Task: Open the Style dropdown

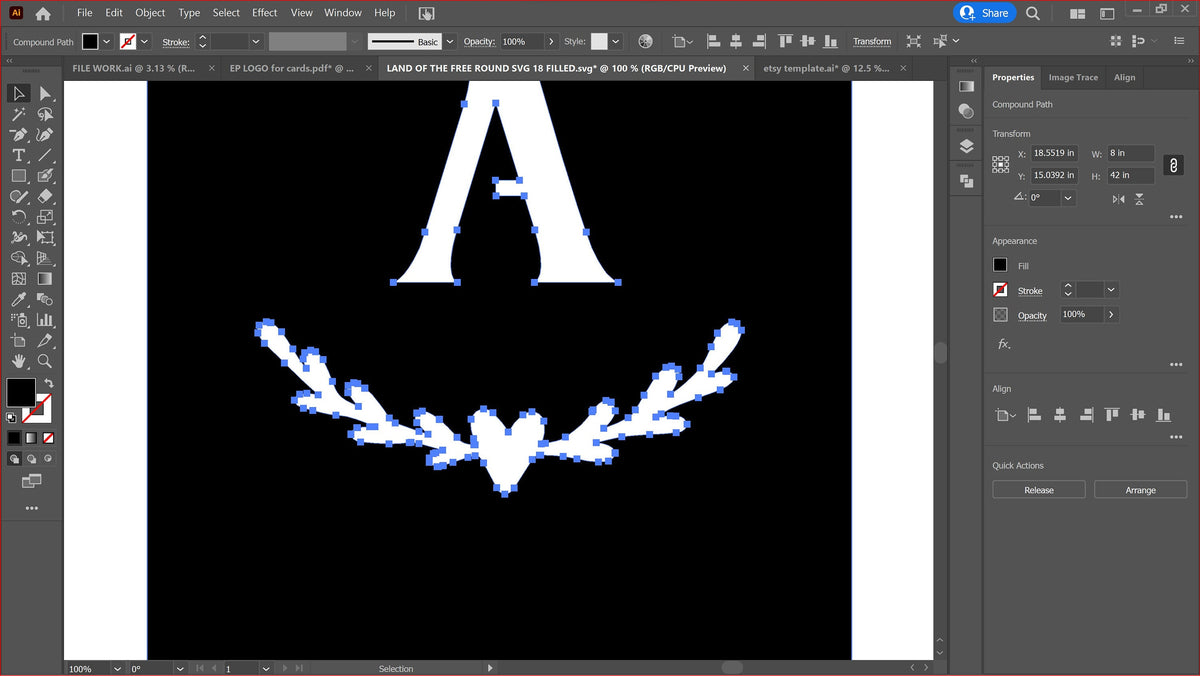Action: [615, 41]
